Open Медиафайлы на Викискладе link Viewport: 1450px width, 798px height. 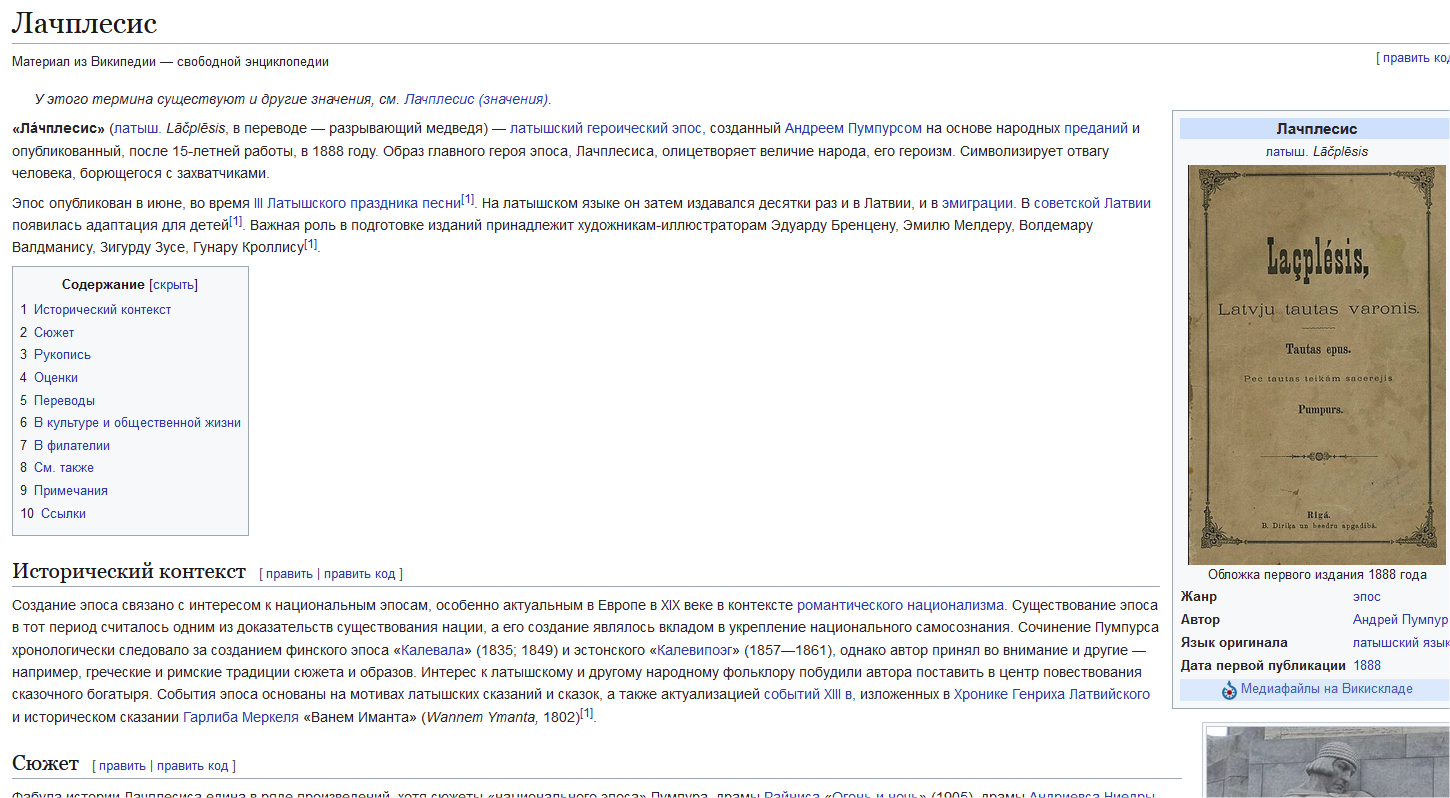point(1327,689)
